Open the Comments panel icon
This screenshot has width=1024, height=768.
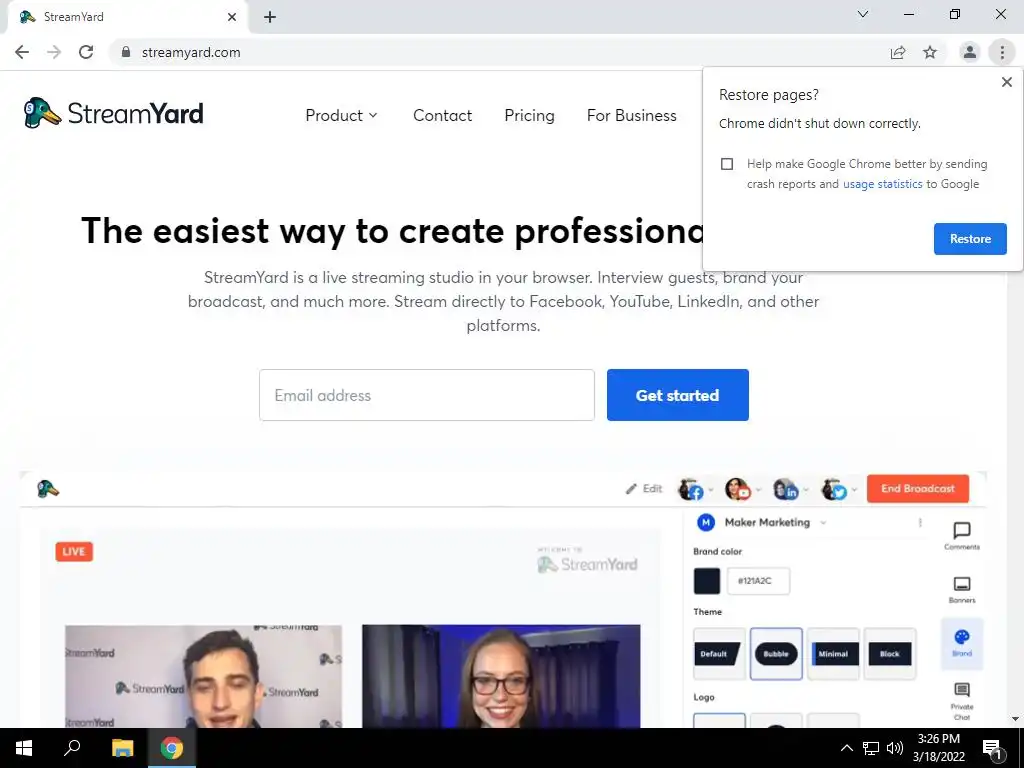tap(962, 536)
